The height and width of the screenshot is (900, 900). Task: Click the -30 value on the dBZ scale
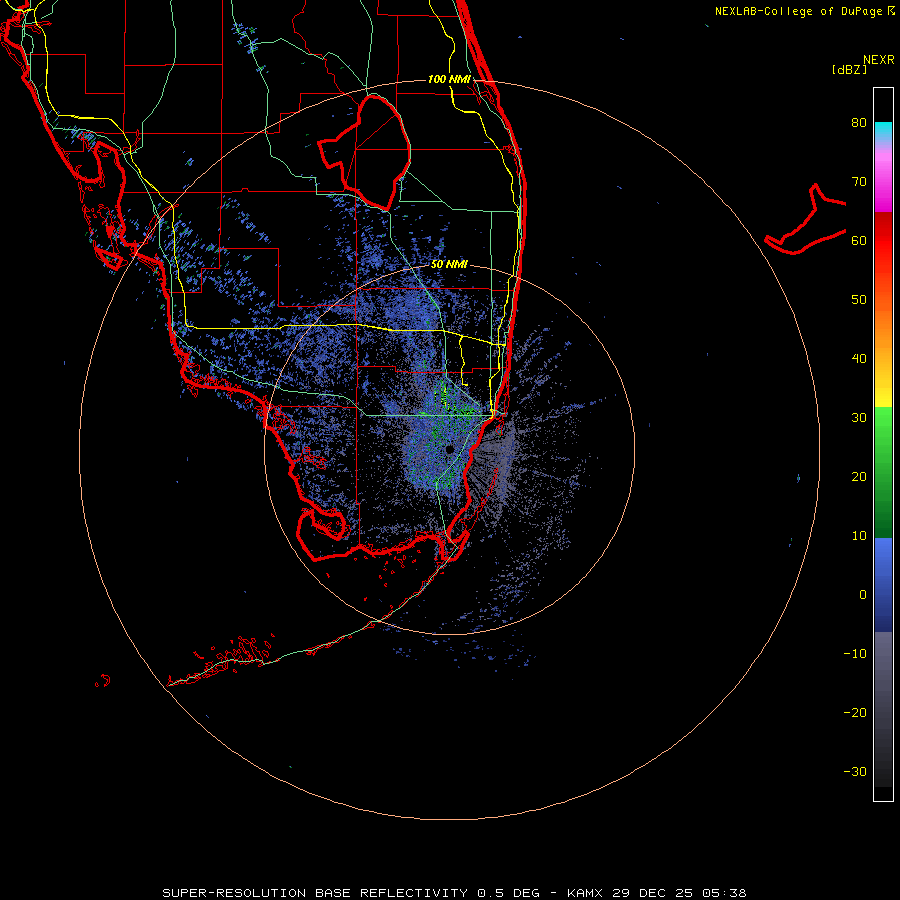pos(855,772)
